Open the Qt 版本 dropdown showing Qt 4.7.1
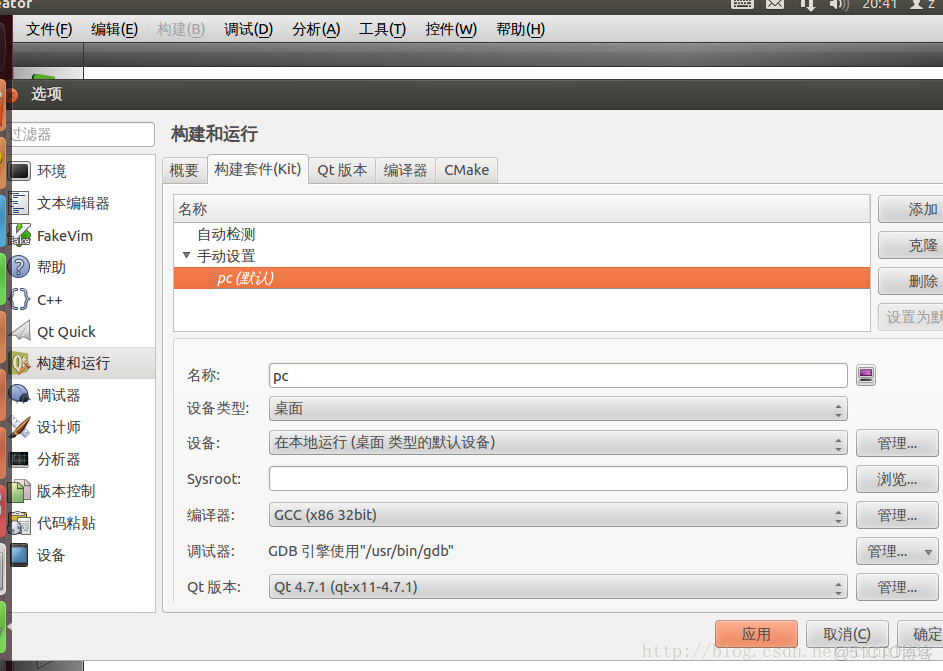Image resolution: width=943 pixels, height=671 pixels. tap(557, 587)
